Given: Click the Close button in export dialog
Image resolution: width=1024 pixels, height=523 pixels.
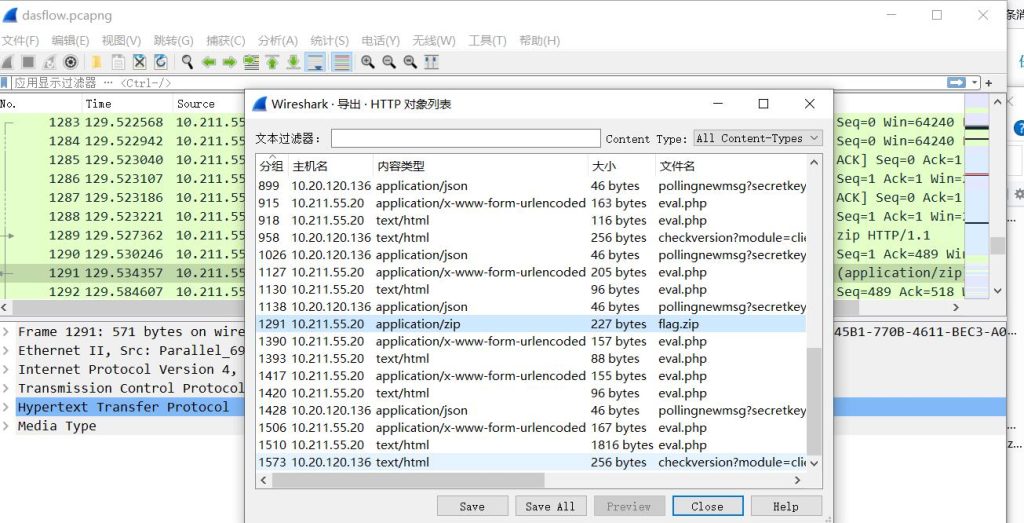Looking at the screenshot, I should point(707,506).
